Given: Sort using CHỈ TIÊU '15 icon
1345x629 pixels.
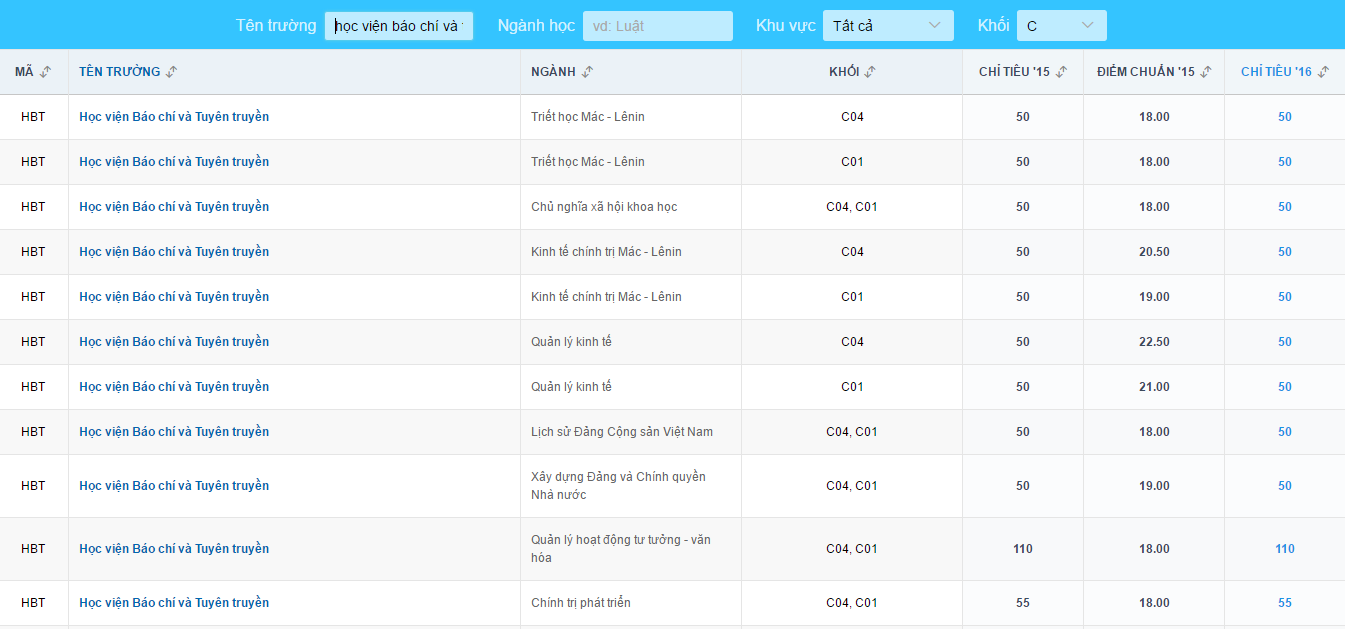Looking at the screenshot, I should tap(1061, 72).
